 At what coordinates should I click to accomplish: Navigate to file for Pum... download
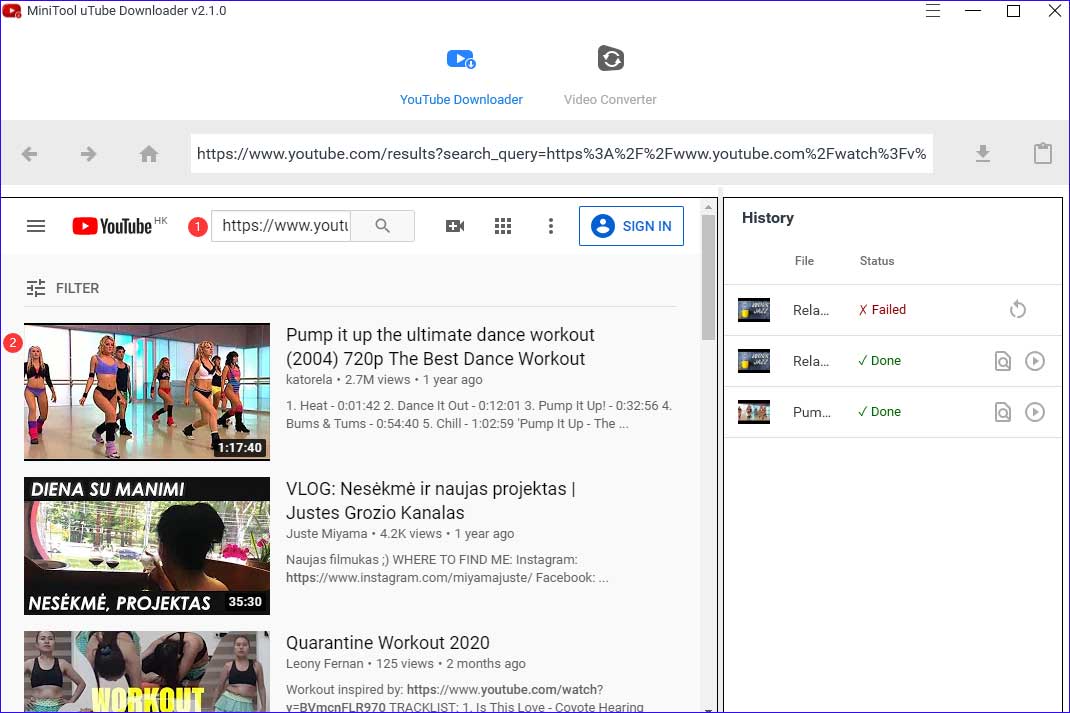pyautogui.click(x=1002, y=411)
